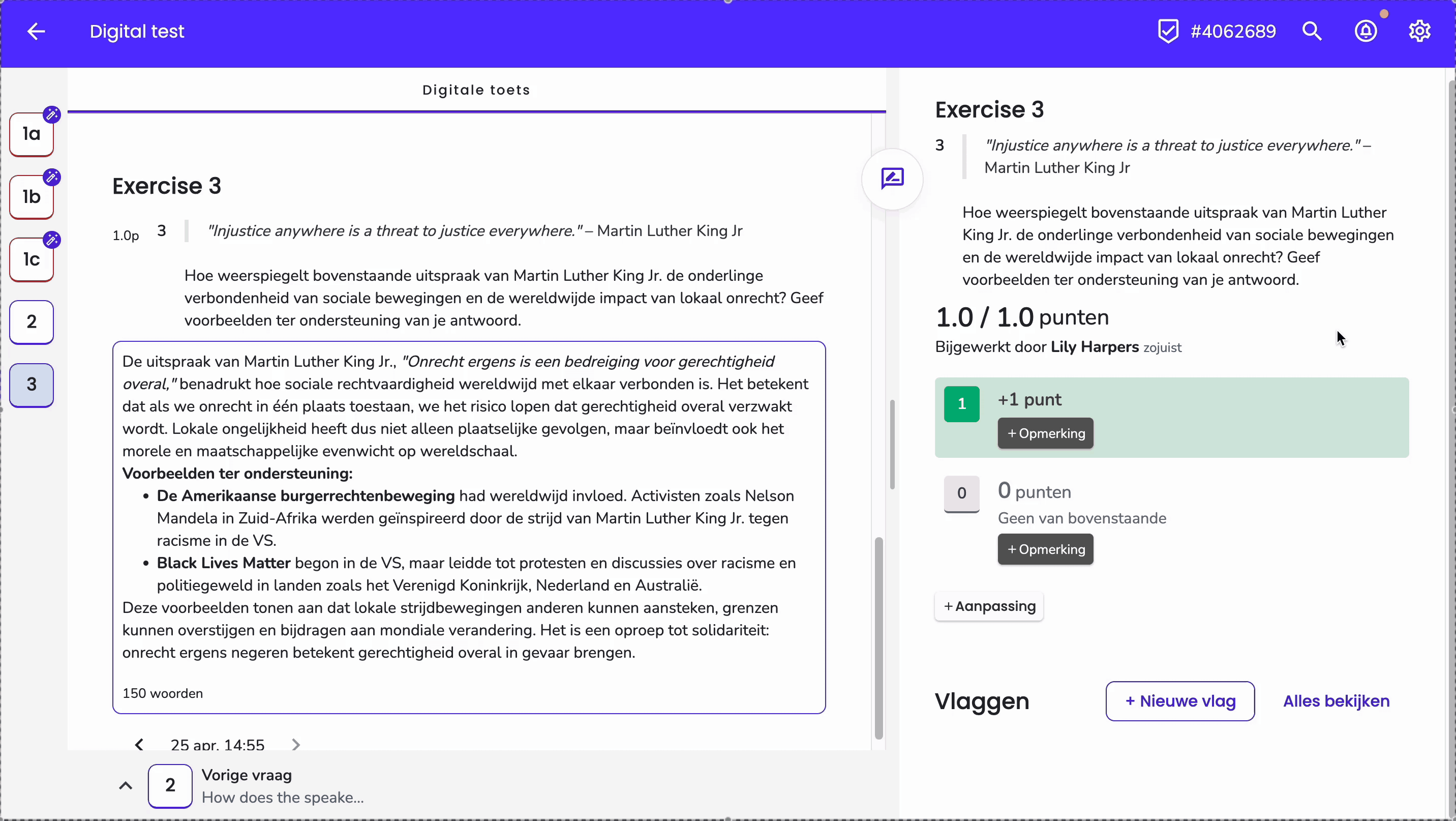Open the notifications bell icon
Image resolution: width=1456 pixels, height=821 pixels.
click(x=1366, y=32)
